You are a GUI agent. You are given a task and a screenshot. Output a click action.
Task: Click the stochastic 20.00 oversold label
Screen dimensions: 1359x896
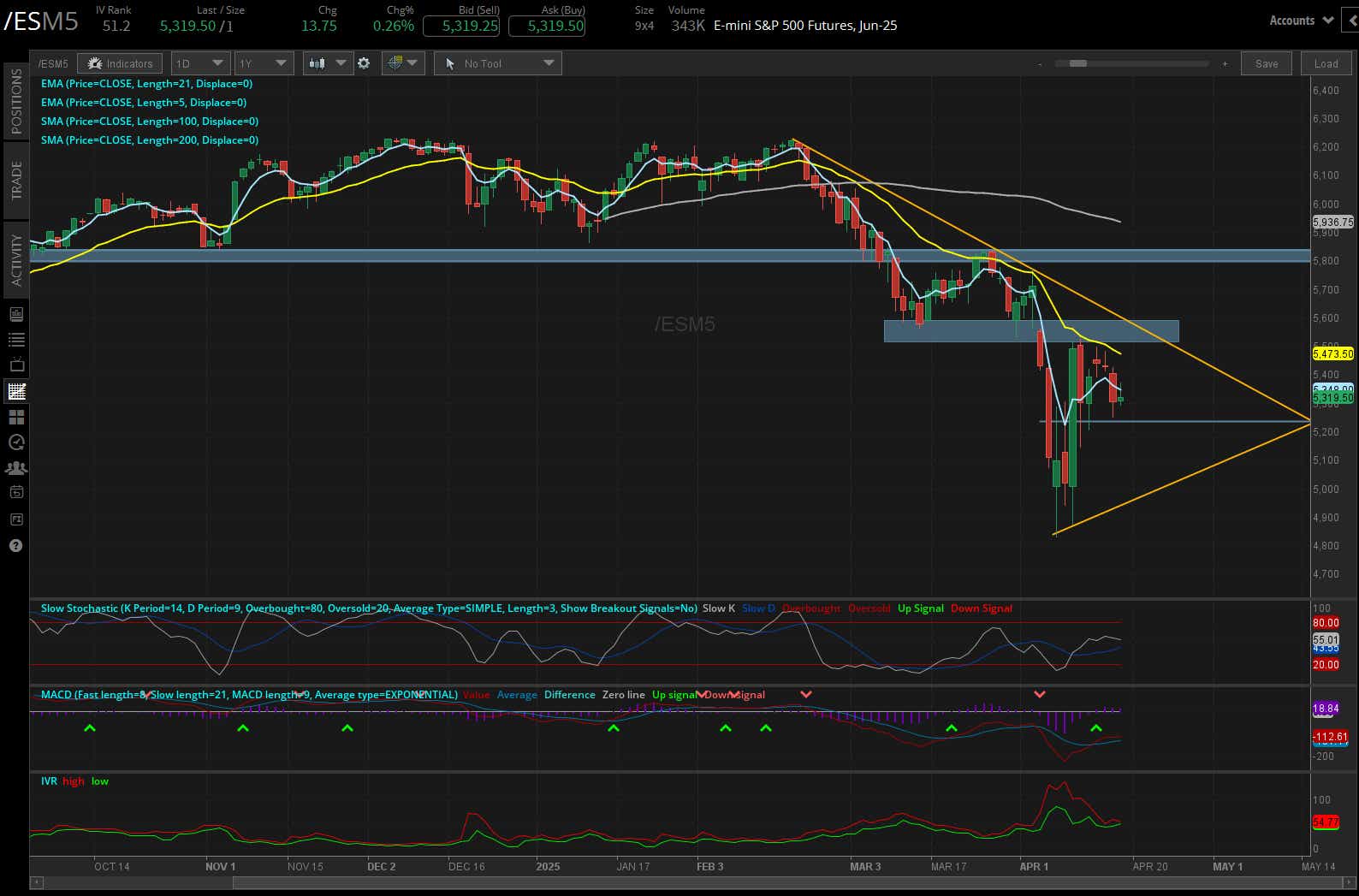(1326, 665)
